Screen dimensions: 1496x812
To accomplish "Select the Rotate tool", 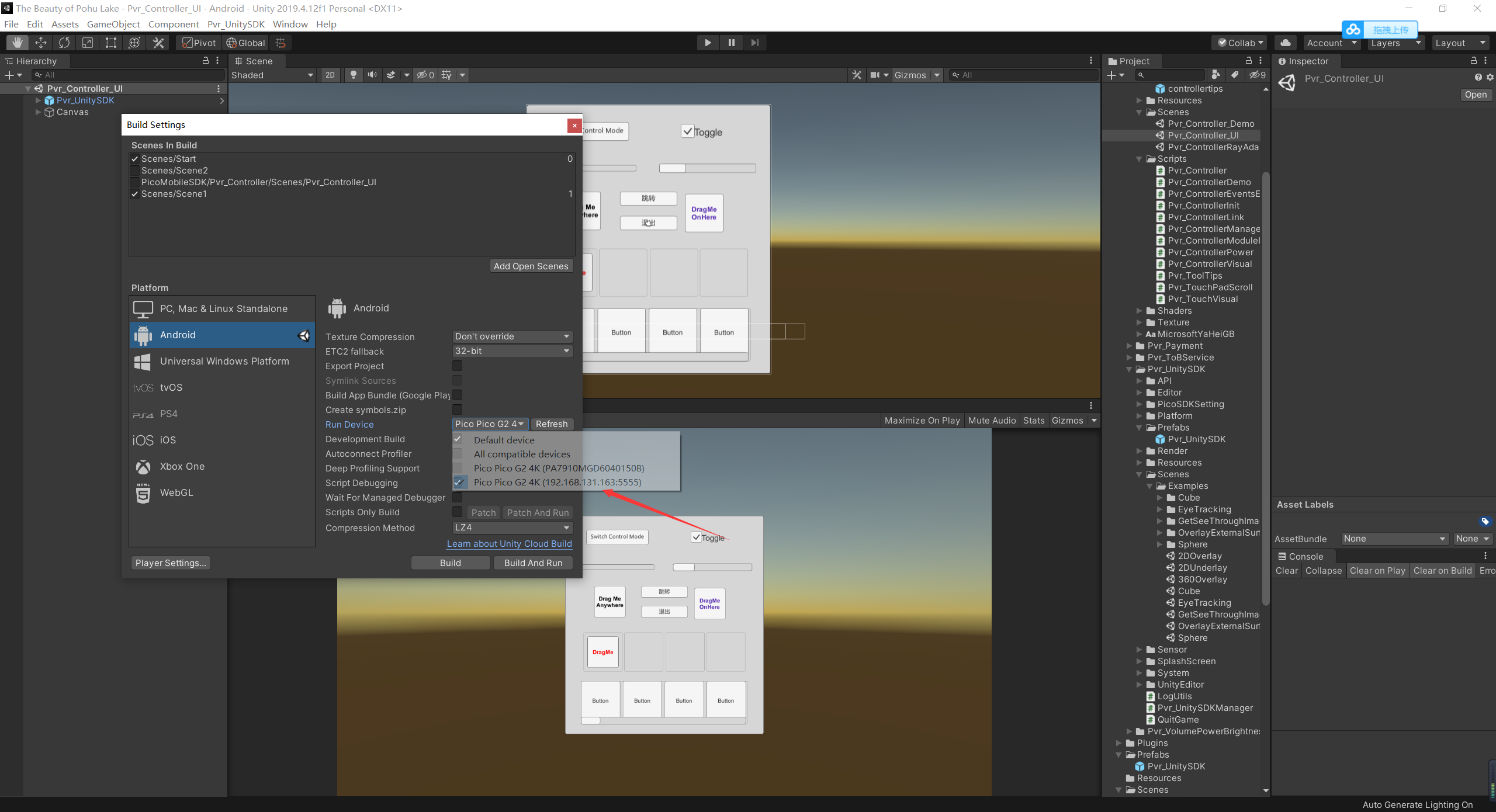I will click(64, 43).
